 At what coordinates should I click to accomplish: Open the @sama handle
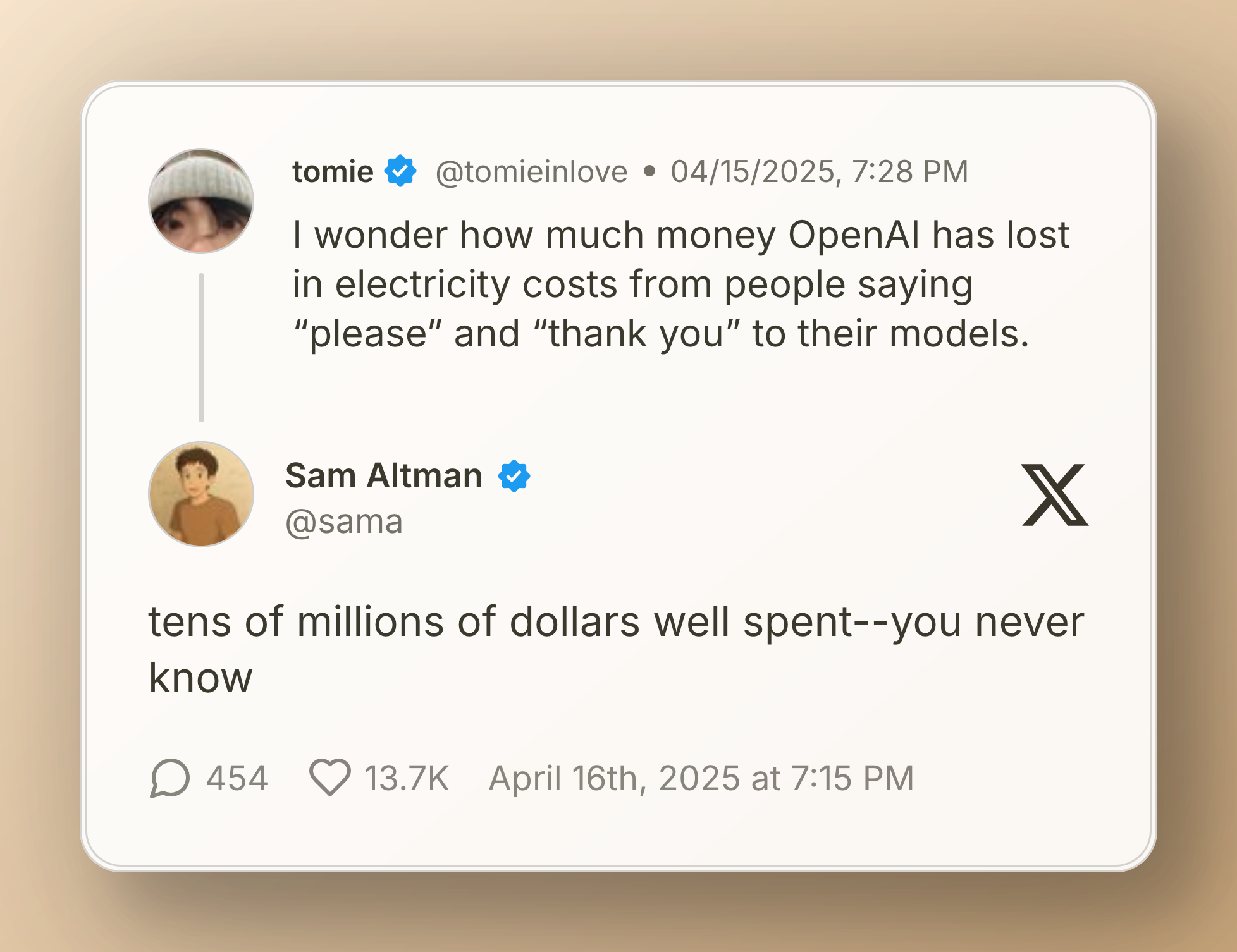pyautogui.click(x=344, y=522)
